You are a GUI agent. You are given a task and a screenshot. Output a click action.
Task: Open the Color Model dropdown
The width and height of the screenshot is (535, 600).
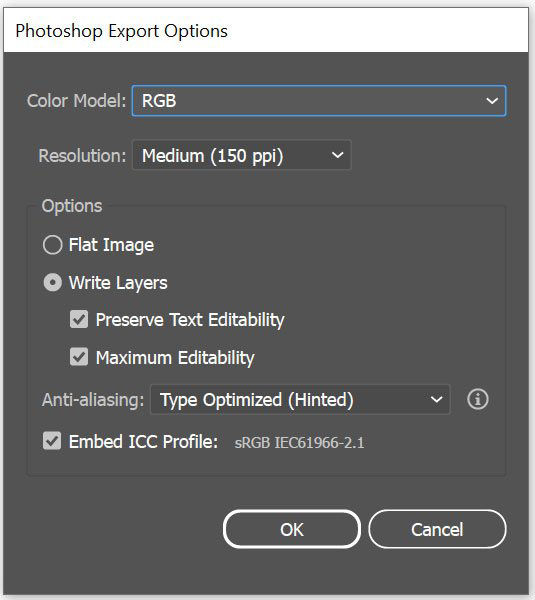coord(319,101)
